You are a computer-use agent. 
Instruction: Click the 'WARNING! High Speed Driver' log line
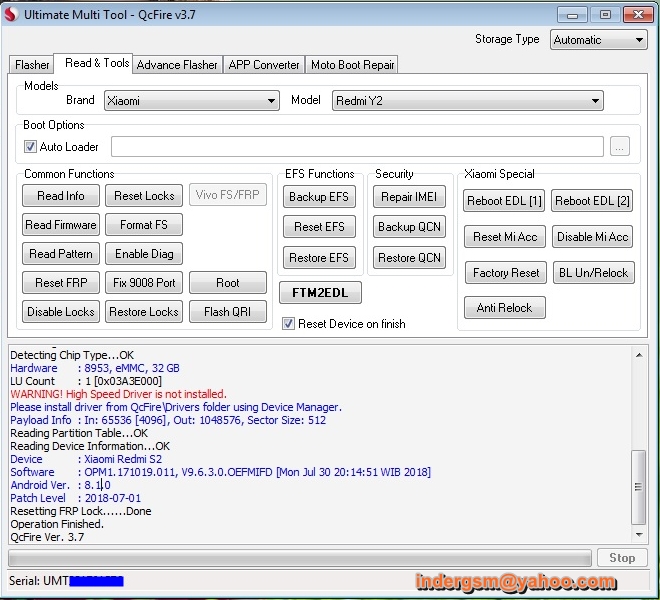coord(118,394)
